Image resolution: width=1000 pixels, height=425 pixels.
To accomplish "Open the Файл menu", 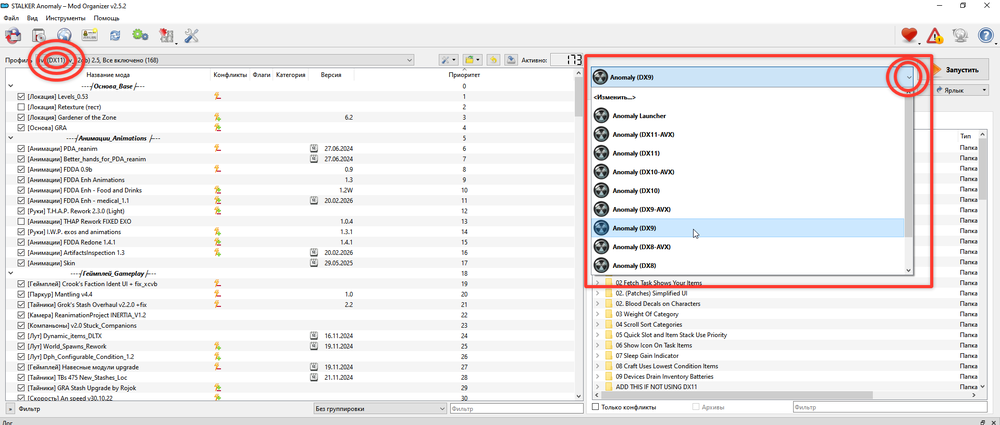I will tap(10, 18).
